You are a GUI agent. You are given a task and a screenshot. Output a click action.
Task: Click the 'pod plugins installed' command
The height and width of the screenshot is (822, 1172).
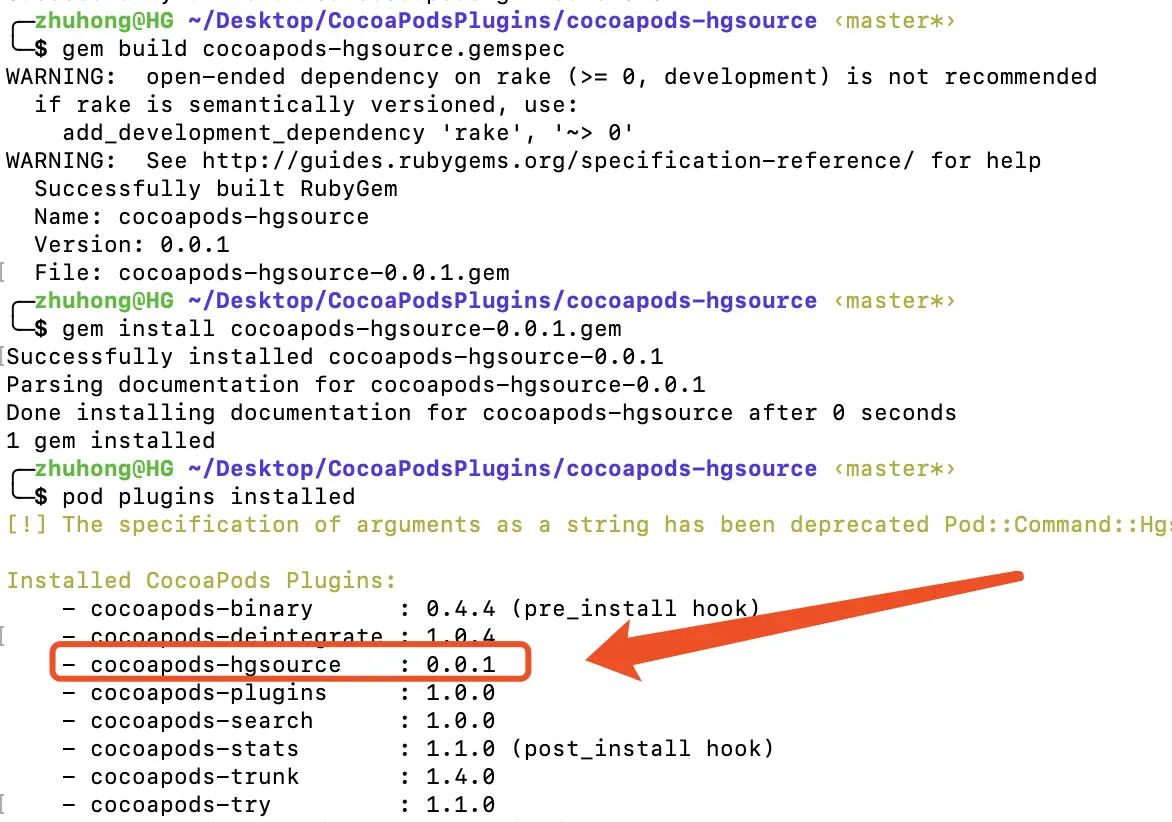pyautogui.click(x=209, y=497)
